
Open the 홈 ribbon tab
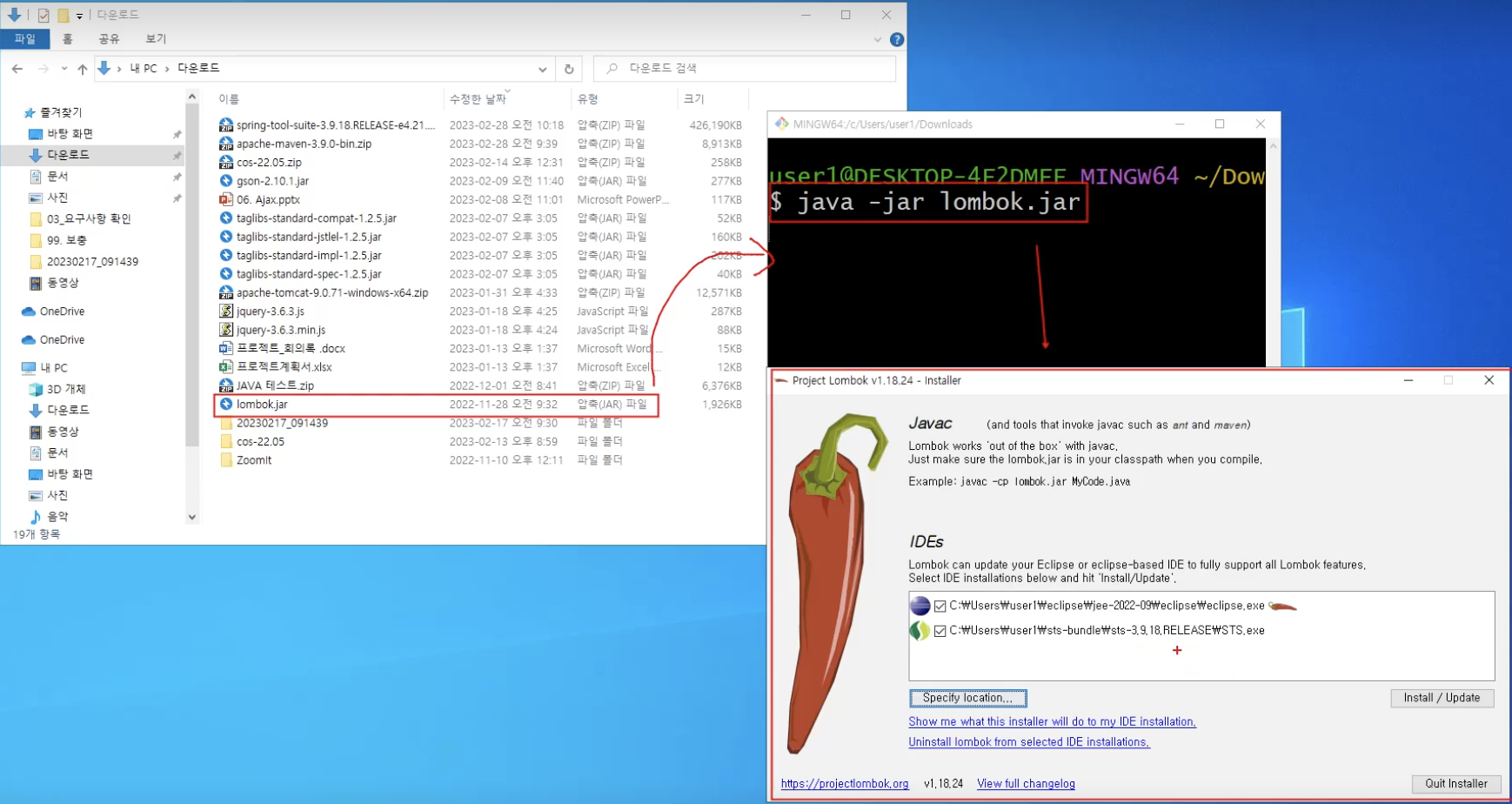tap(68, 39)
